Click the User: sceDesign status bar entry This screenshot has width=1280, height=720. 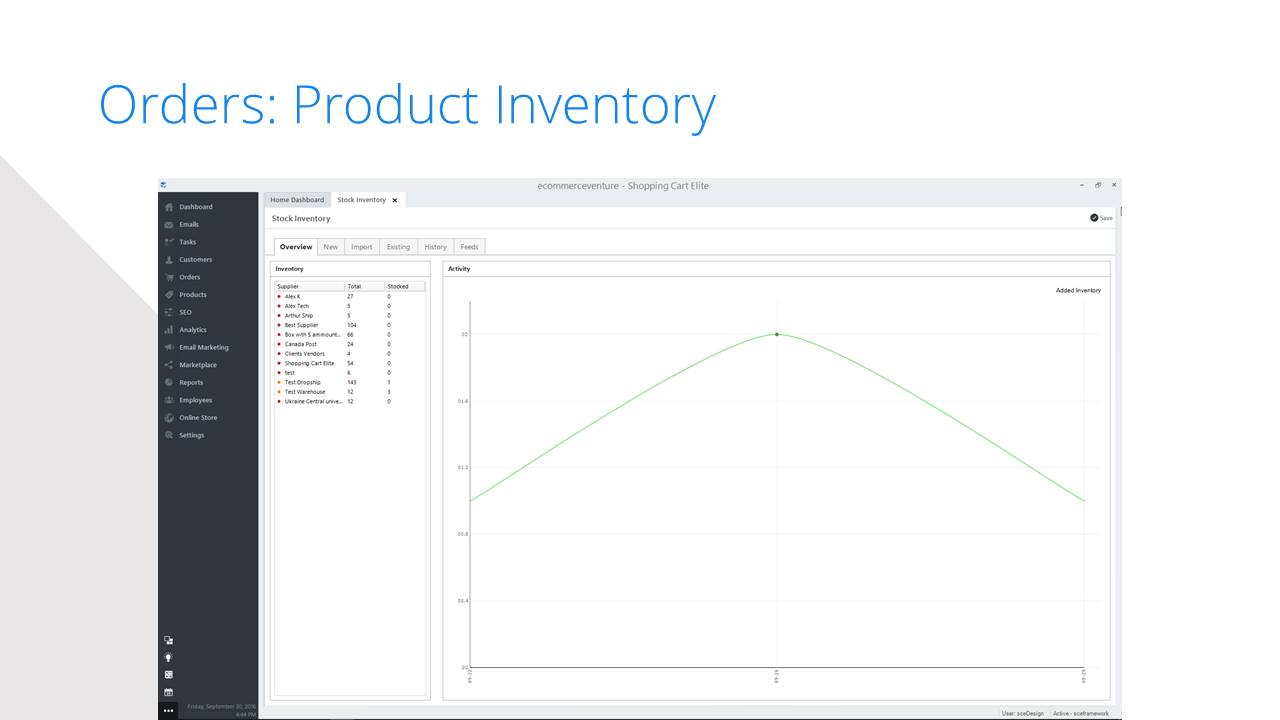(x=1022, y=713)
